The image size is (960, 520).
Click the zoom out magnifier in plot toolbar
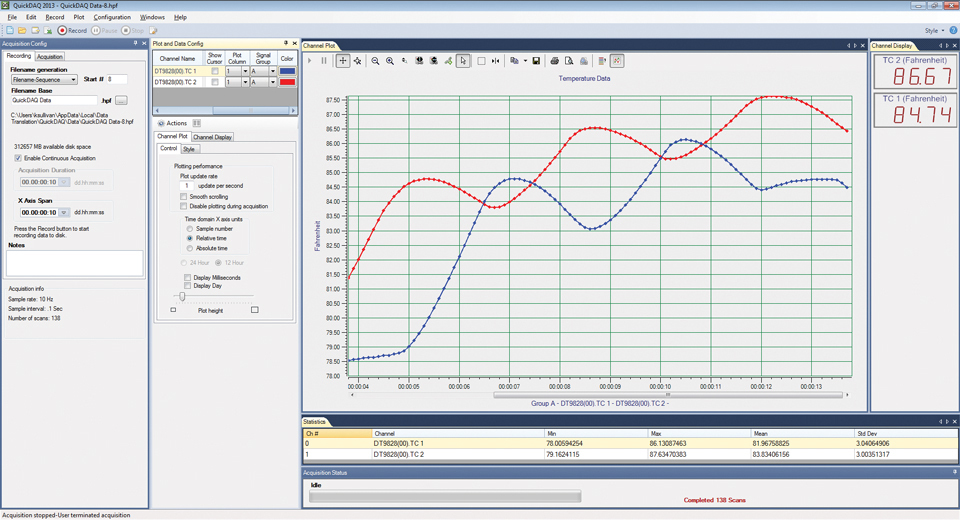tap(376, 61)
